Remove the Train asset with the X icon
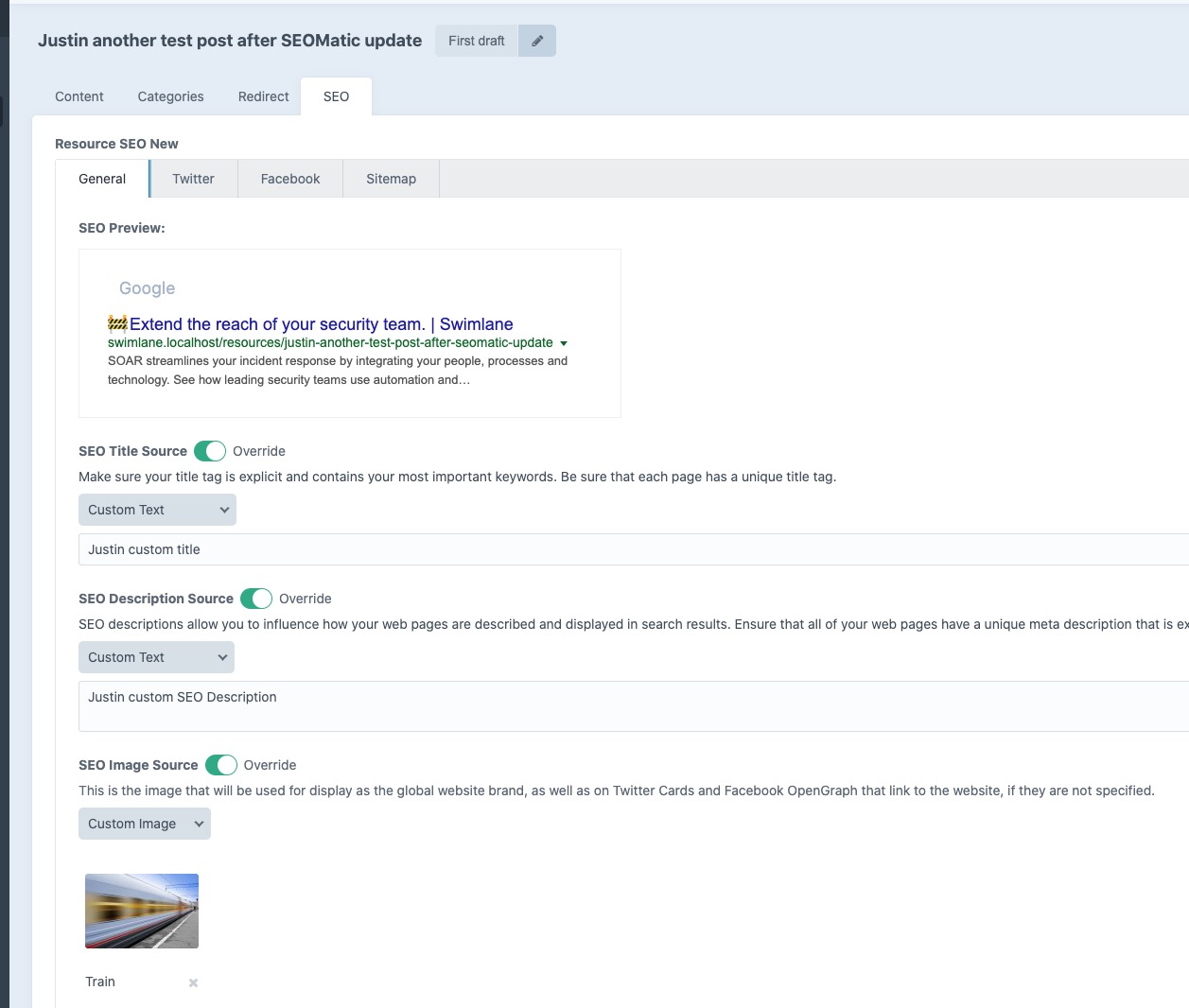This screenshot has height=1008, width=1189. click(x=192, y=982)
